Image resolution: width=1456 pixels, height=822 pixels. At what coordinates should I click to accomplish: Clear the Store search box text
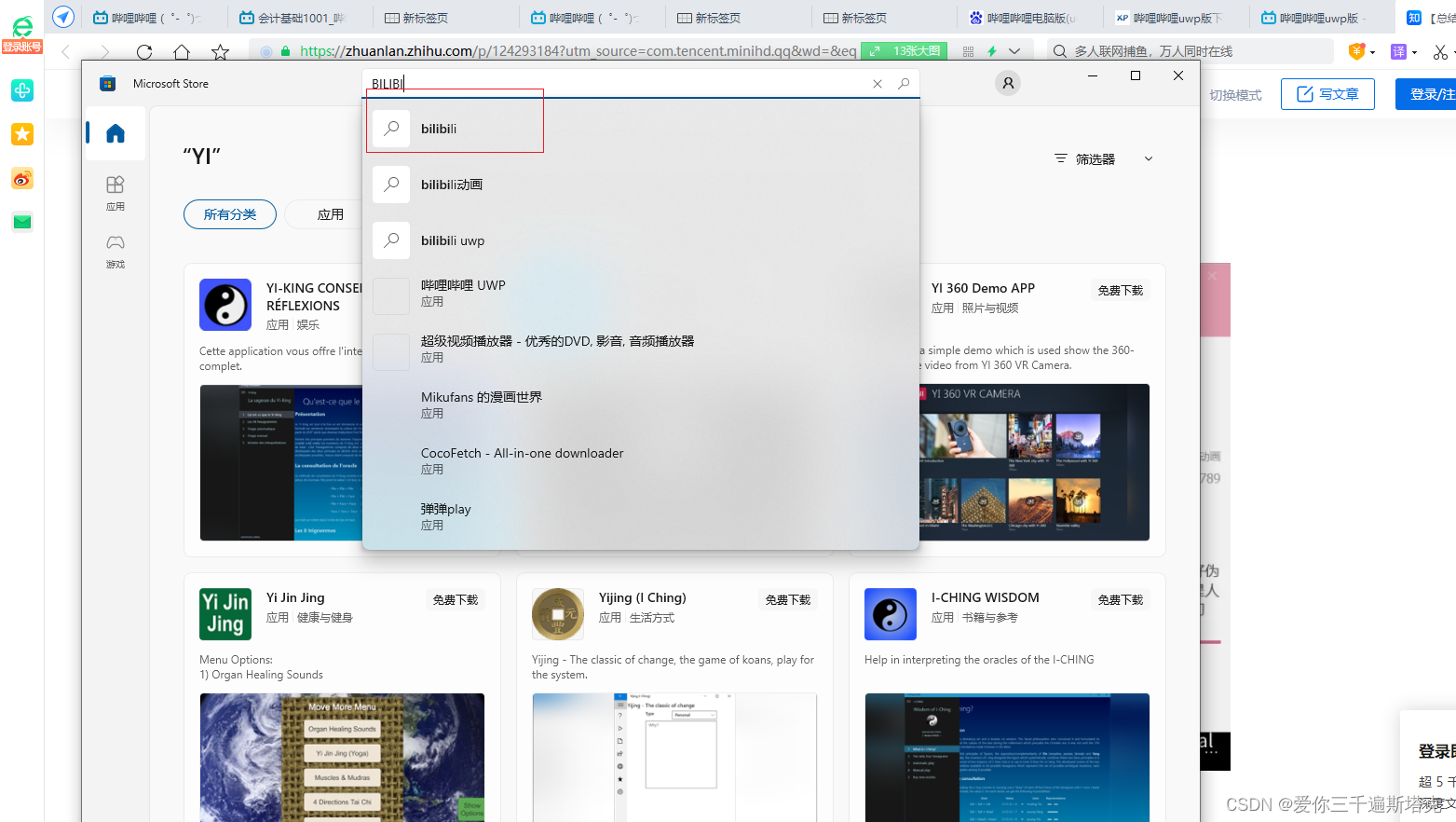[878, 84]
